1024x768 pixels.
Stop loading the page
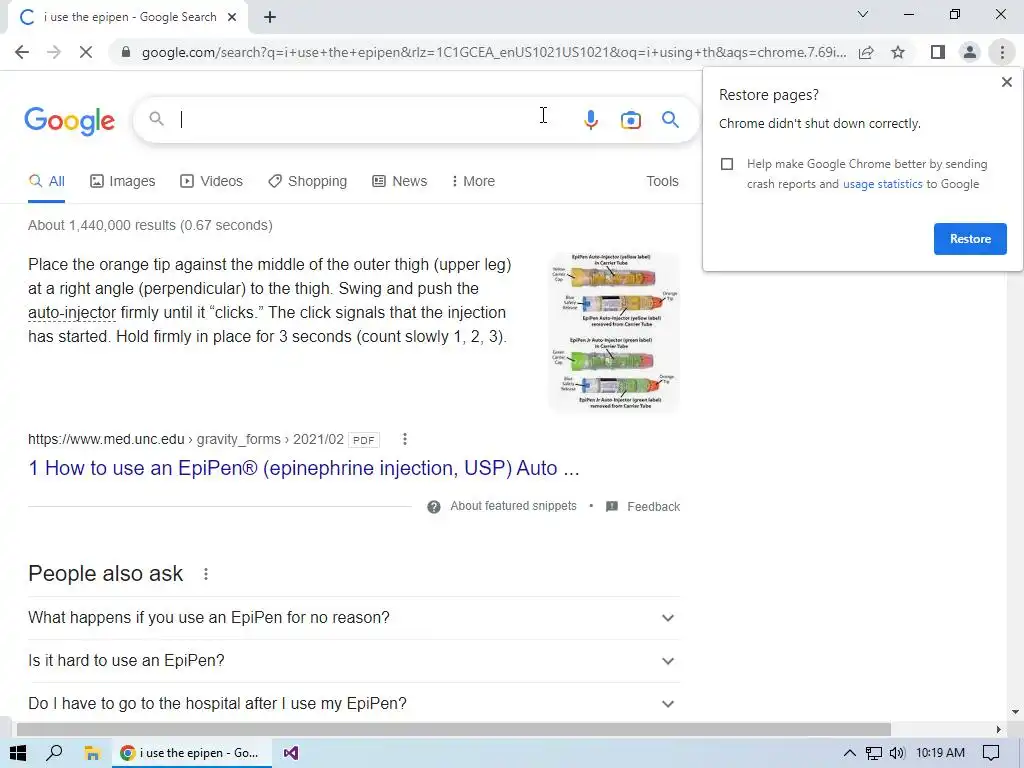[86, 52]
